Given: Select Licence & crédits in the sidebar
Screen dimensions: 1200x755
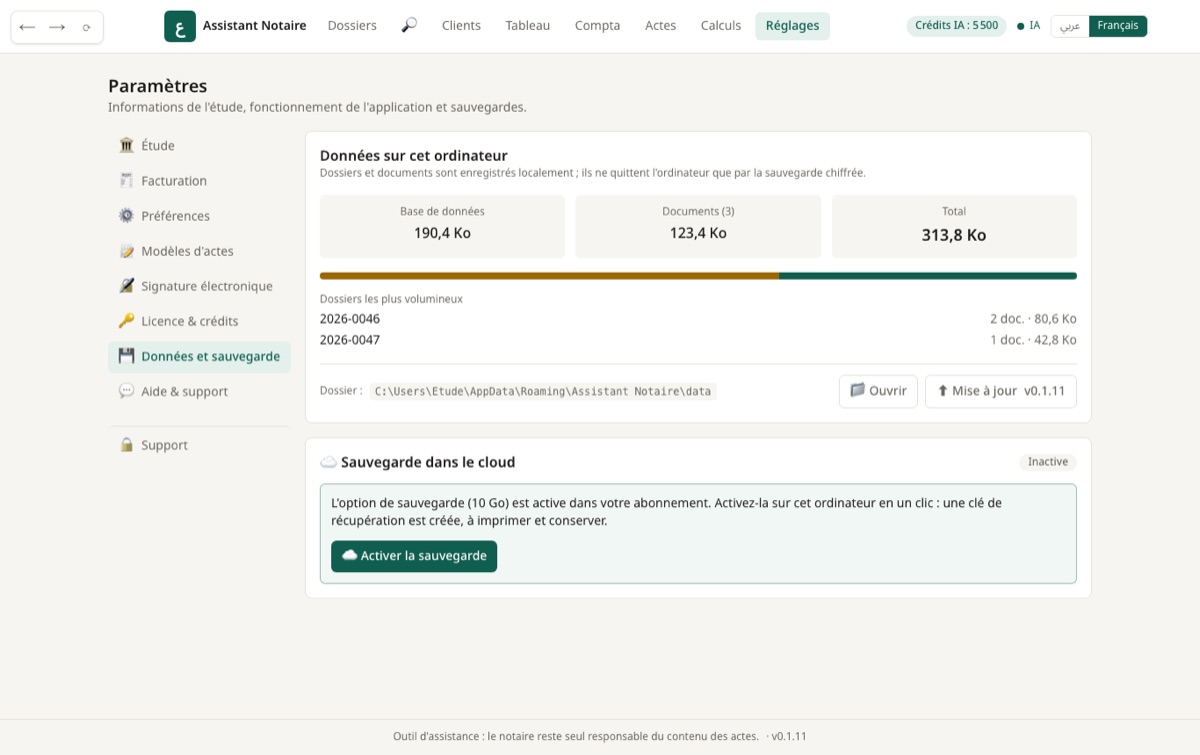Looking at the screenshot, I should click(199, 321).
